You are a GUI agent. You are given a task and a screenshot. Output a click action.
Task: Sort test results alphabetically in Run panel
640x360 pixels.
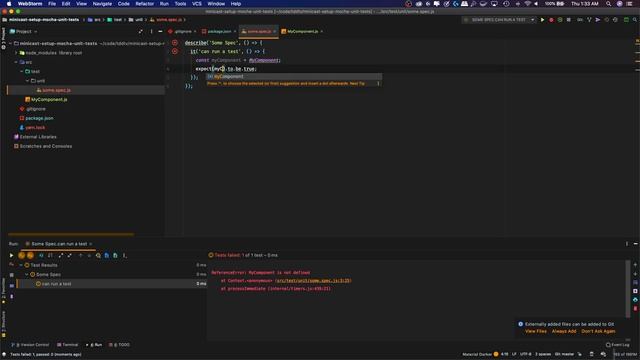(x=50, y=256)
